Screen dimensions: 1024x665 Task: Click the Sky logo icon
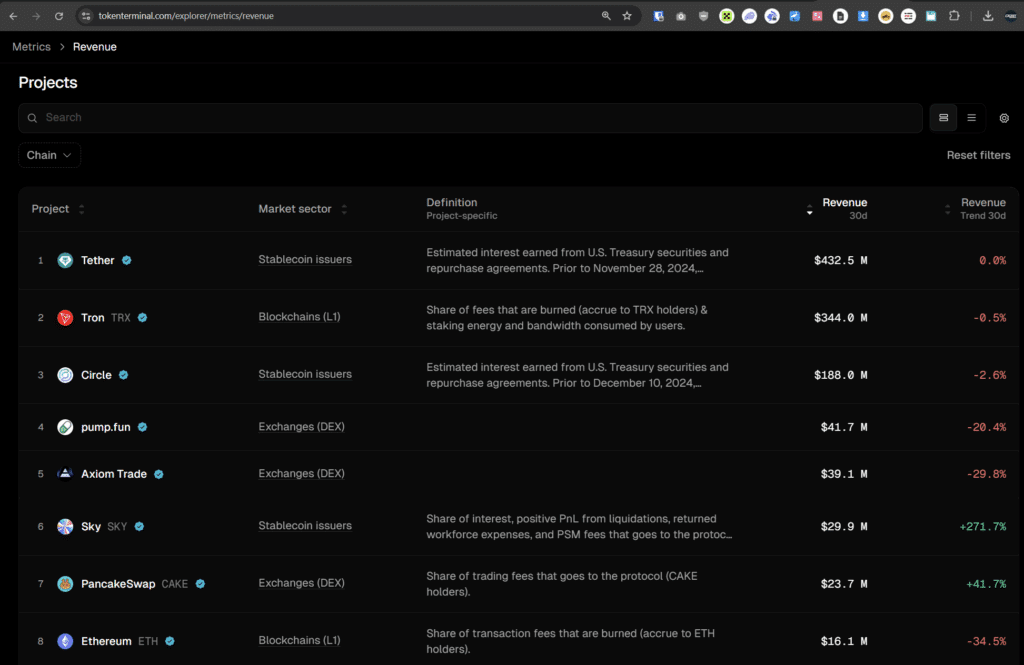[x=65, y=527]
